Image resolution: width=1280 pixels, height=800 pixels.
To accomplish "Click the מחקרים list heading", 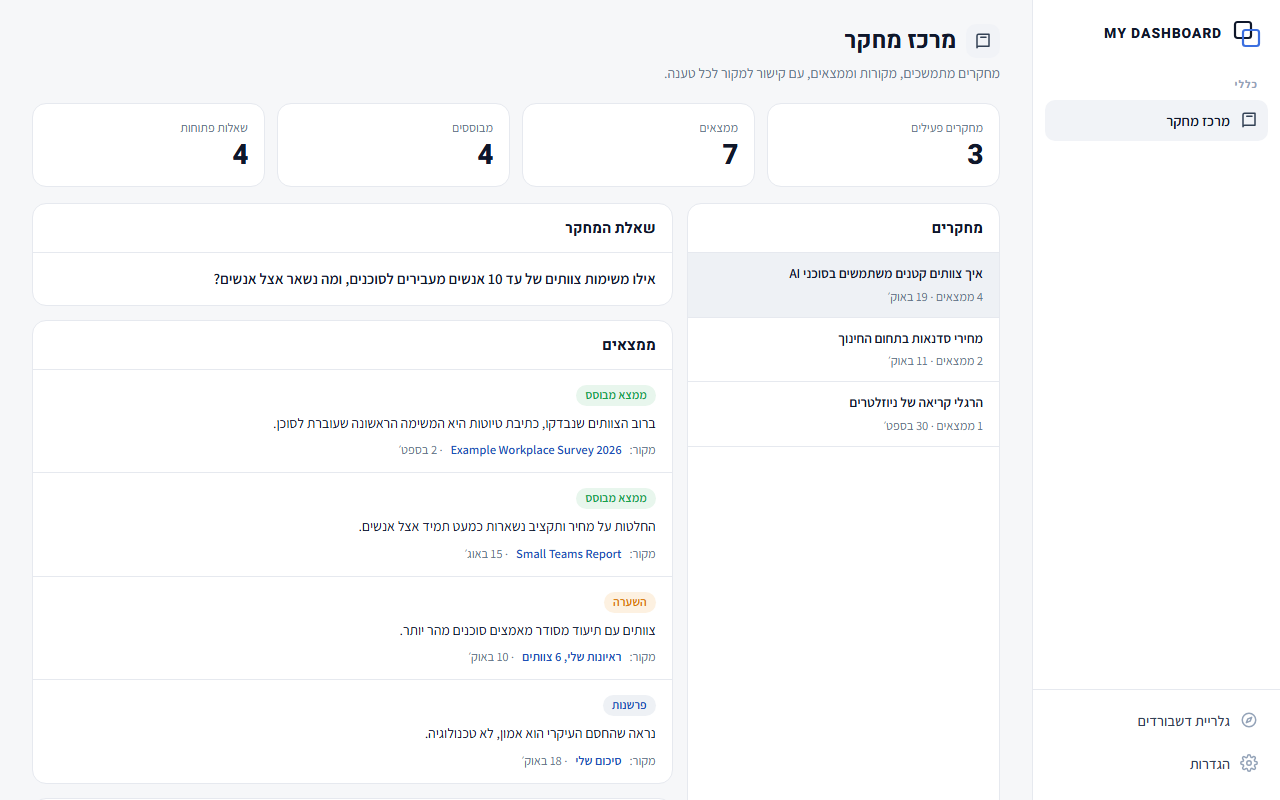I will click(958, 228).
